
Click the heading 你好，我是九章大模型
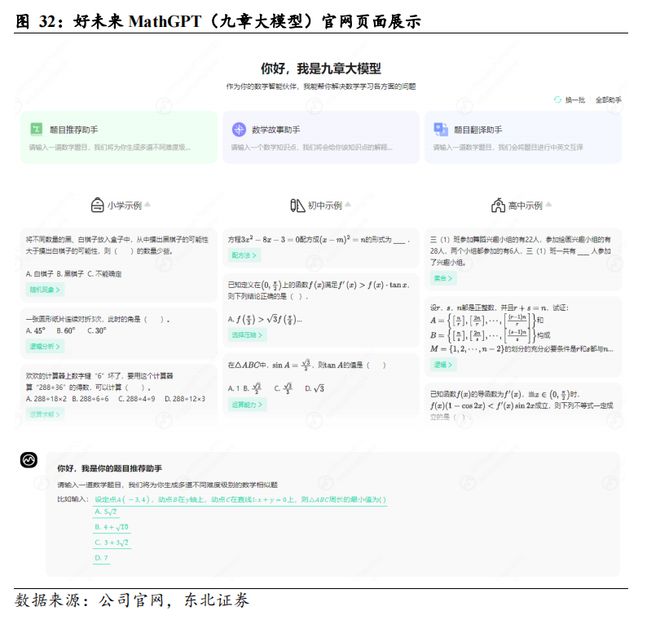[321, 68]
